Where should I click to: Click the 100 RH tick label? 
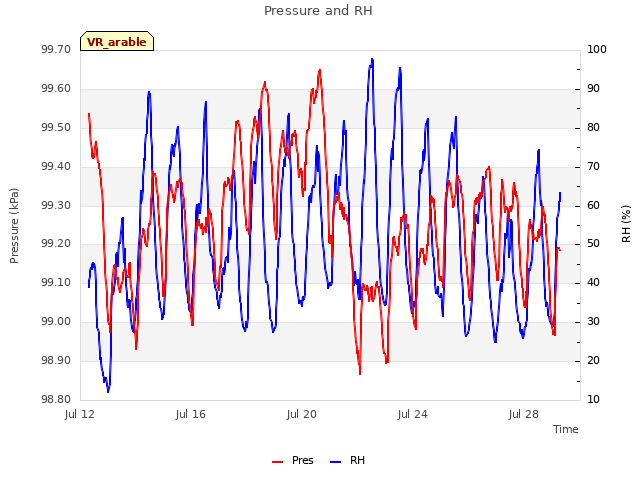point(597,49)
